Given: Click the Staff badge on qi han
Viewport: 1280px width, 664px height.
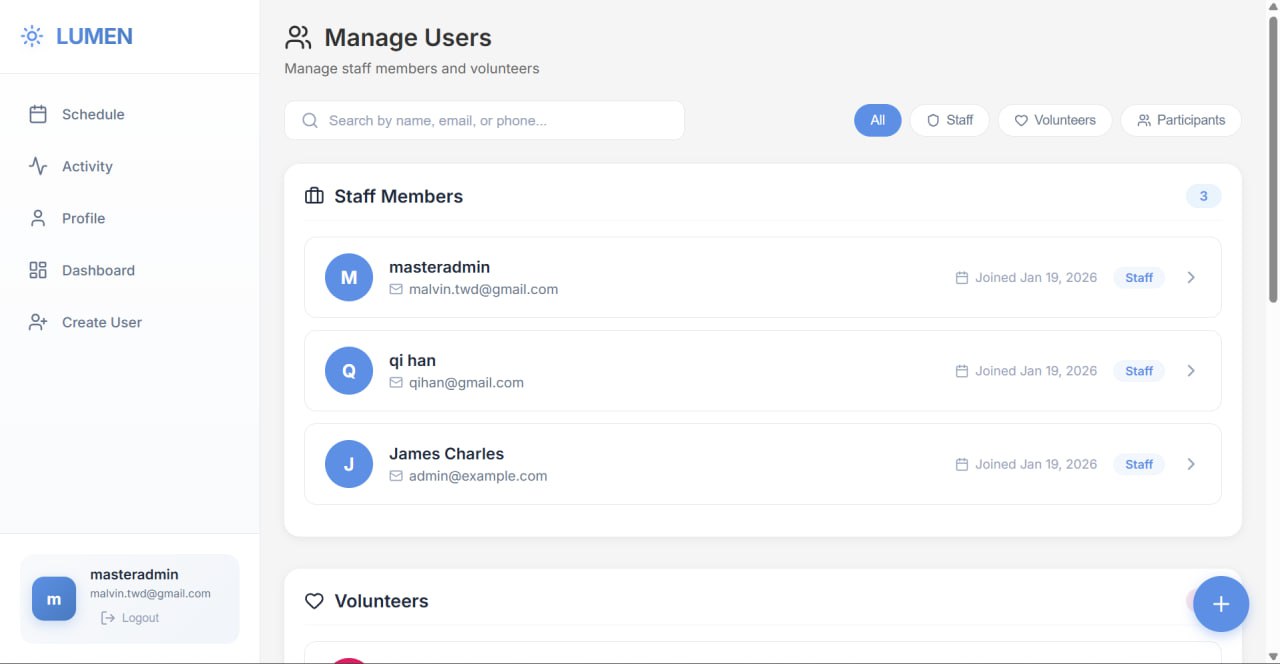Looking at the screenshot, I should (x=1139, y=371).
